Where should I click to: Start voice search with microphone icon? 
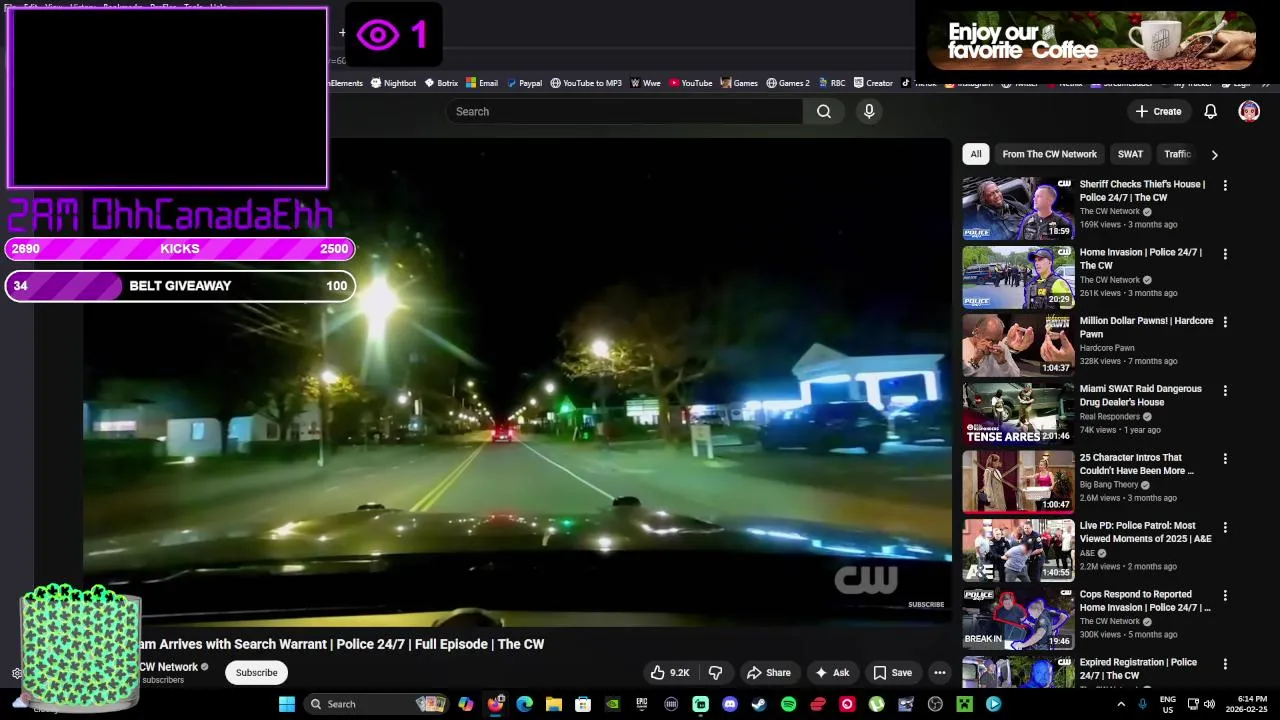pyautogui.click(x=869, y=111)
